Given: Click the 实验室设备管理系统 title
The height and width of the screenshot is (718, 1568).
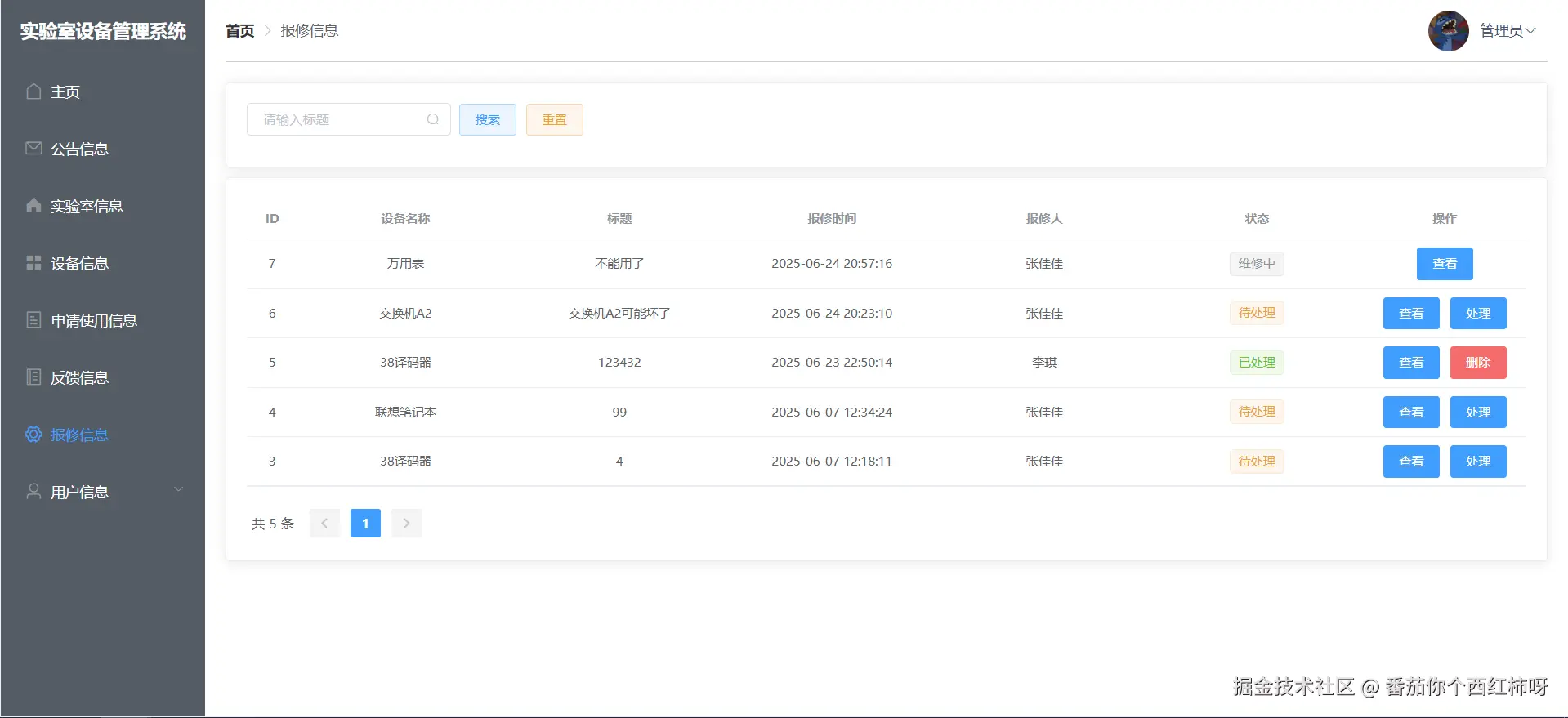Looking at the screenshot, I should [x=103, y=31].
